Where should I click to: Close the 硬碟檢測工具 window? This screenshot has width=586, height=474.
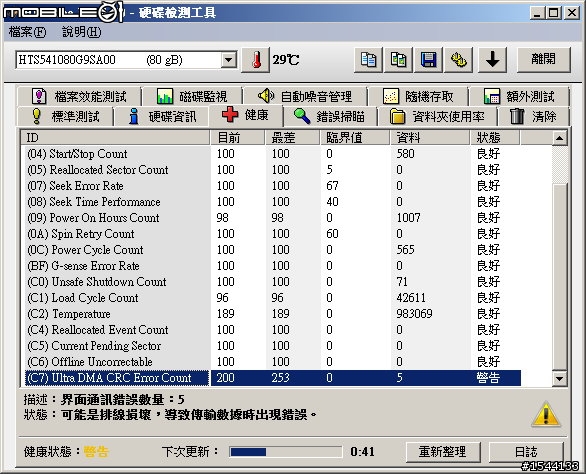point(572,13)
